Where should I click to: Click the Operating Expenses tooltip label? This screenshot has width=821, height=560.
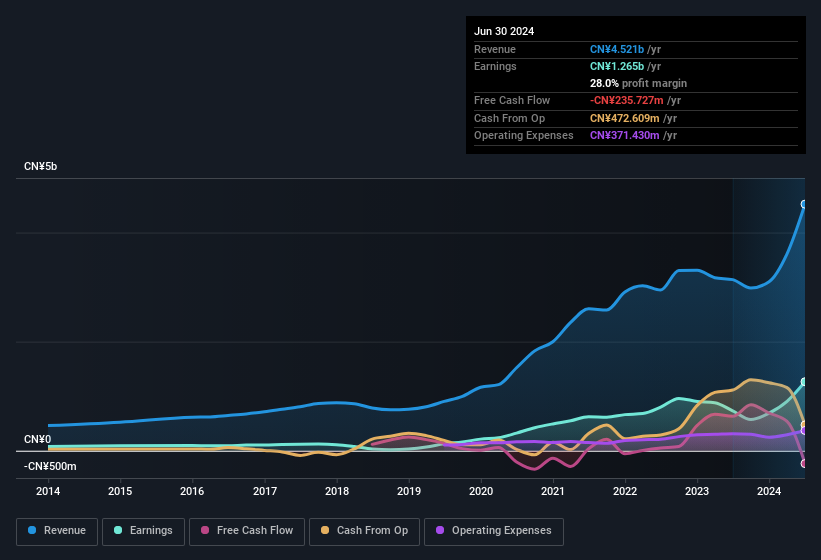pyautogui.click(x=524, y=135)
